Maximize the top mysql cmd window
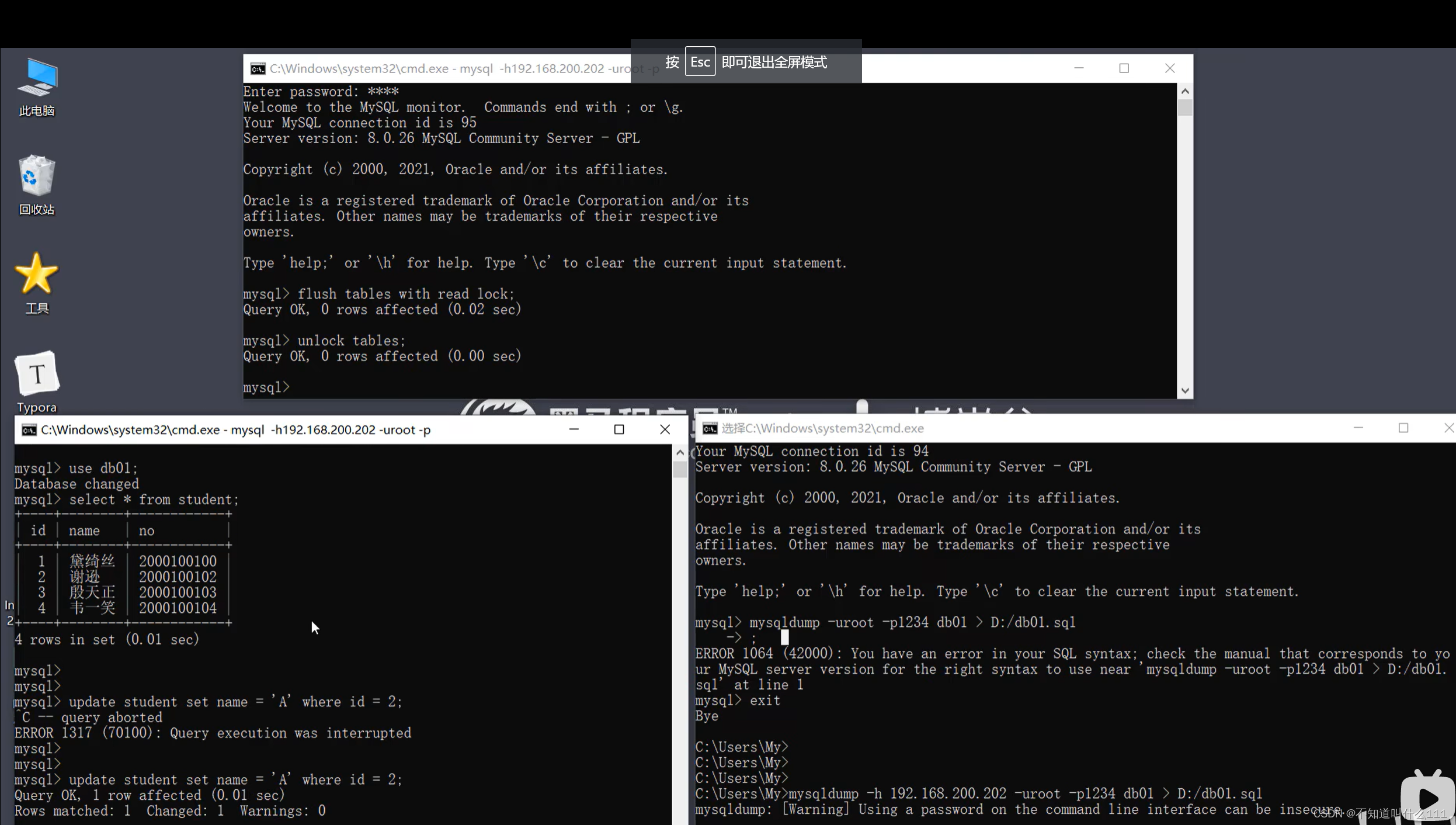1456x825 pixels. pos(1124,68)
